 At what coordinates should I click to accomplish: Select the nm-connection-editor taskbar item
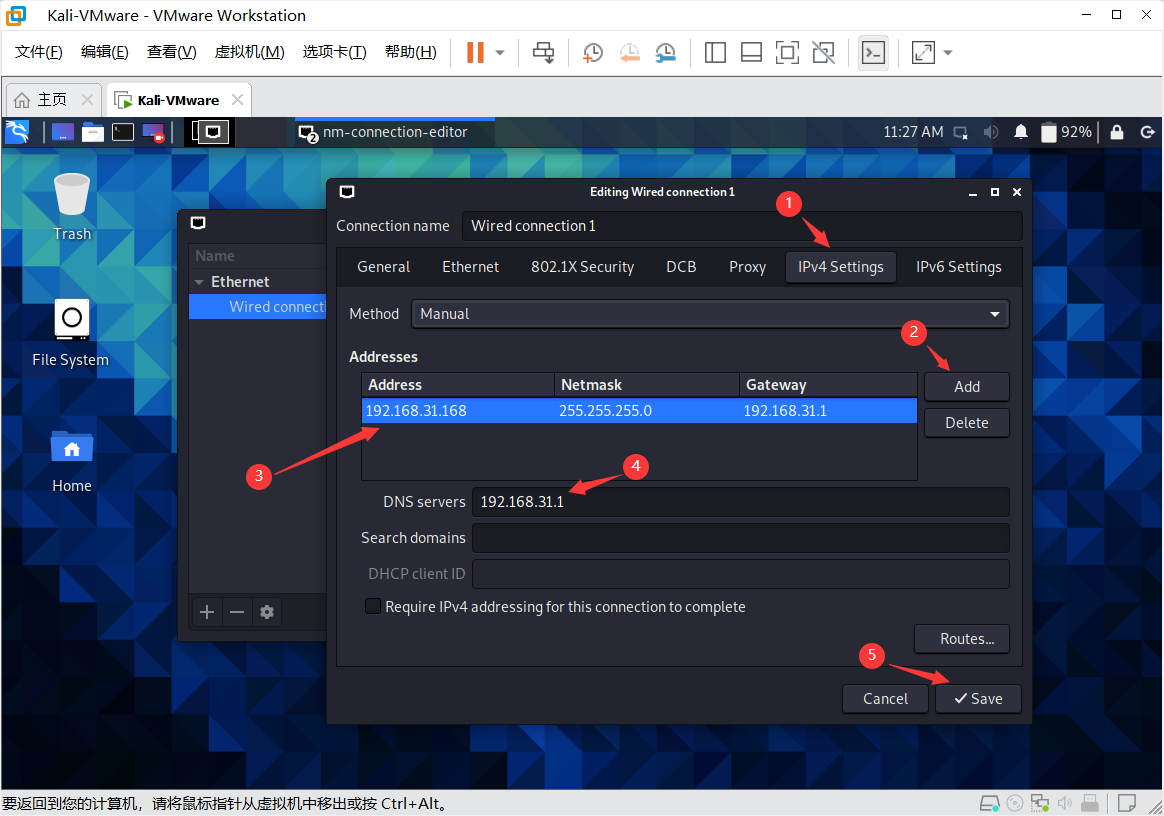pyautogui.click(x=395, y=132)
